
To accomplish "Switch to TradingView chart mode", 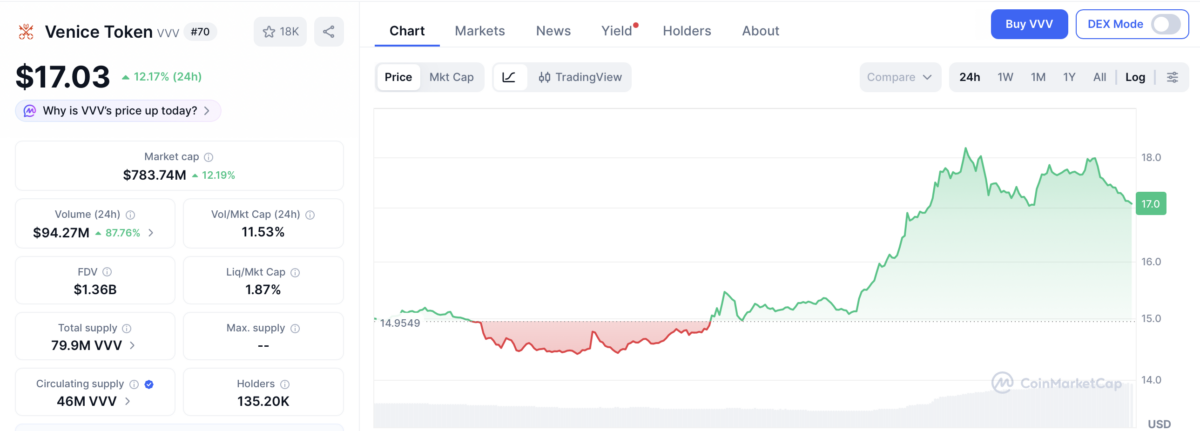I will [579, 77].
